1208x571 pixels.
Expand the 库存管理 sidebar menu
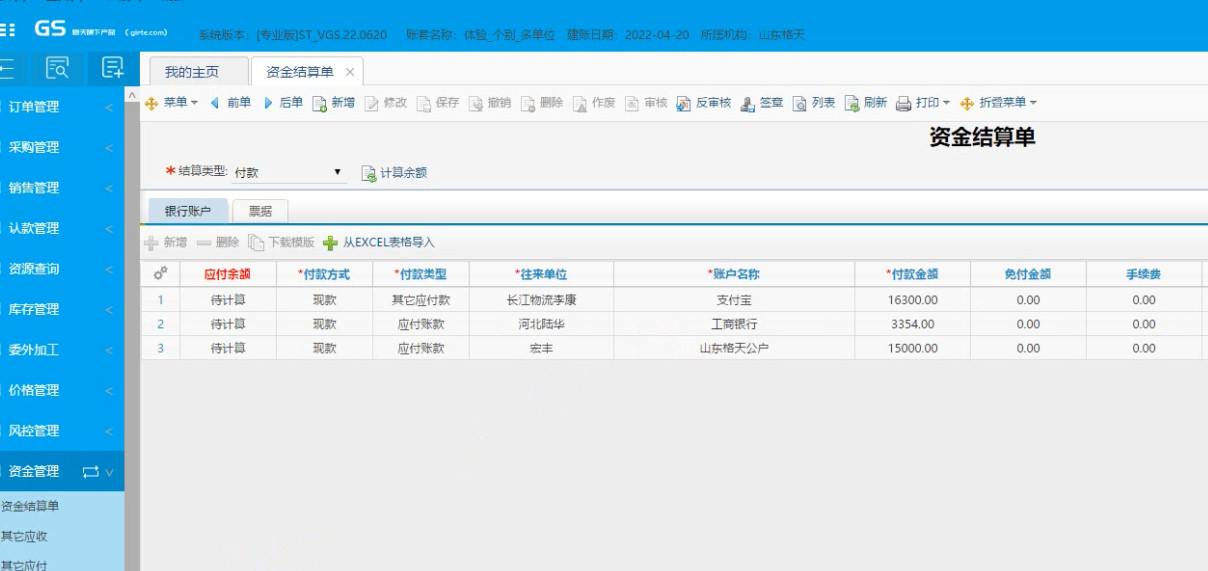click(62, 309)
